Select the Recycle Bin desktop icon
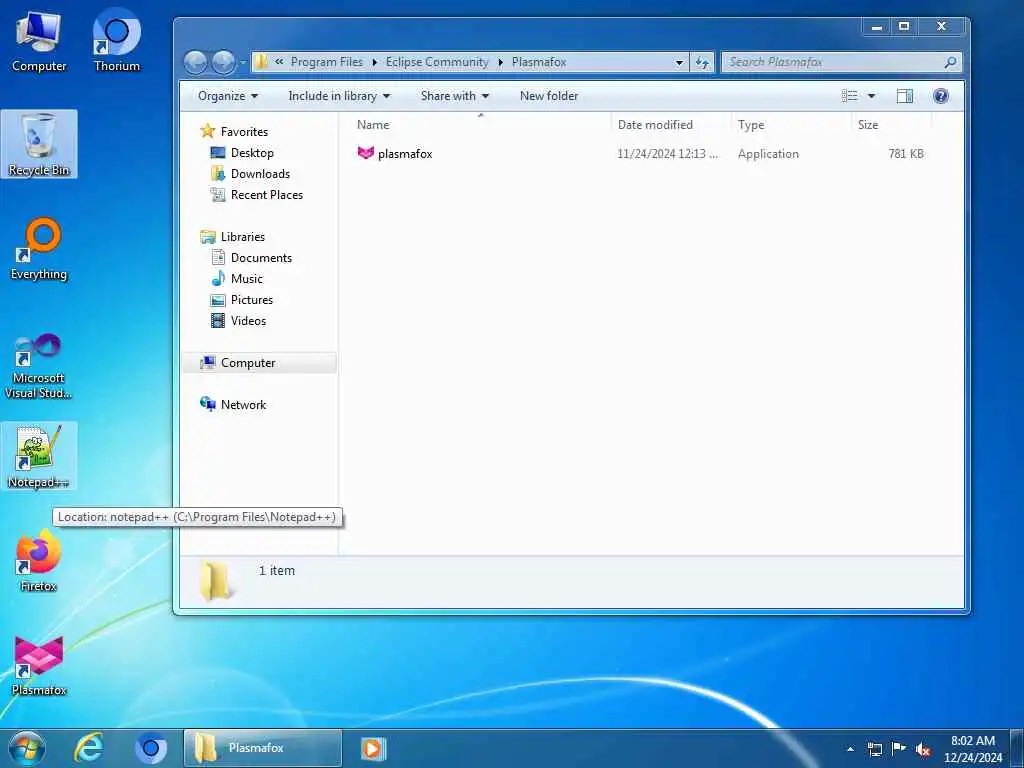 (x=39, y=144)
